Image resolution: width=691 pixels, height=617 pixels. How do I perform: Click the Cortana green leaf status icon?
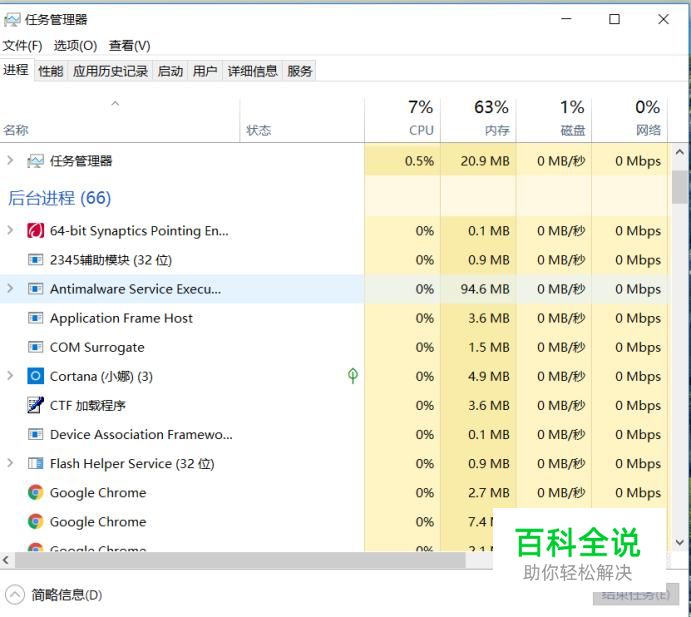pos(353,375)
